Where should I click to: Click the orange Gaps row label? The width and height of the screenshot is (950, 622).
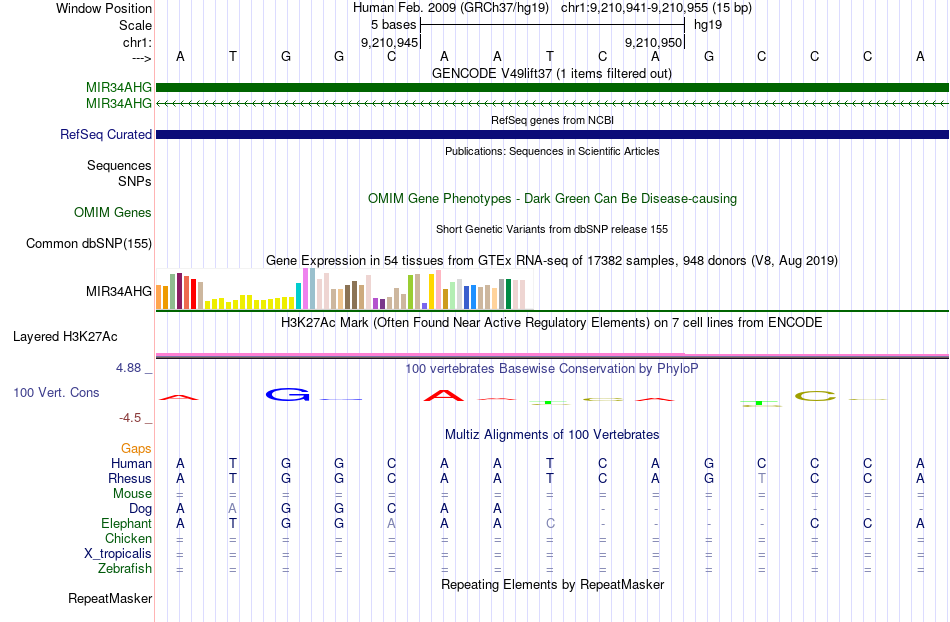(x=136, y=448)
